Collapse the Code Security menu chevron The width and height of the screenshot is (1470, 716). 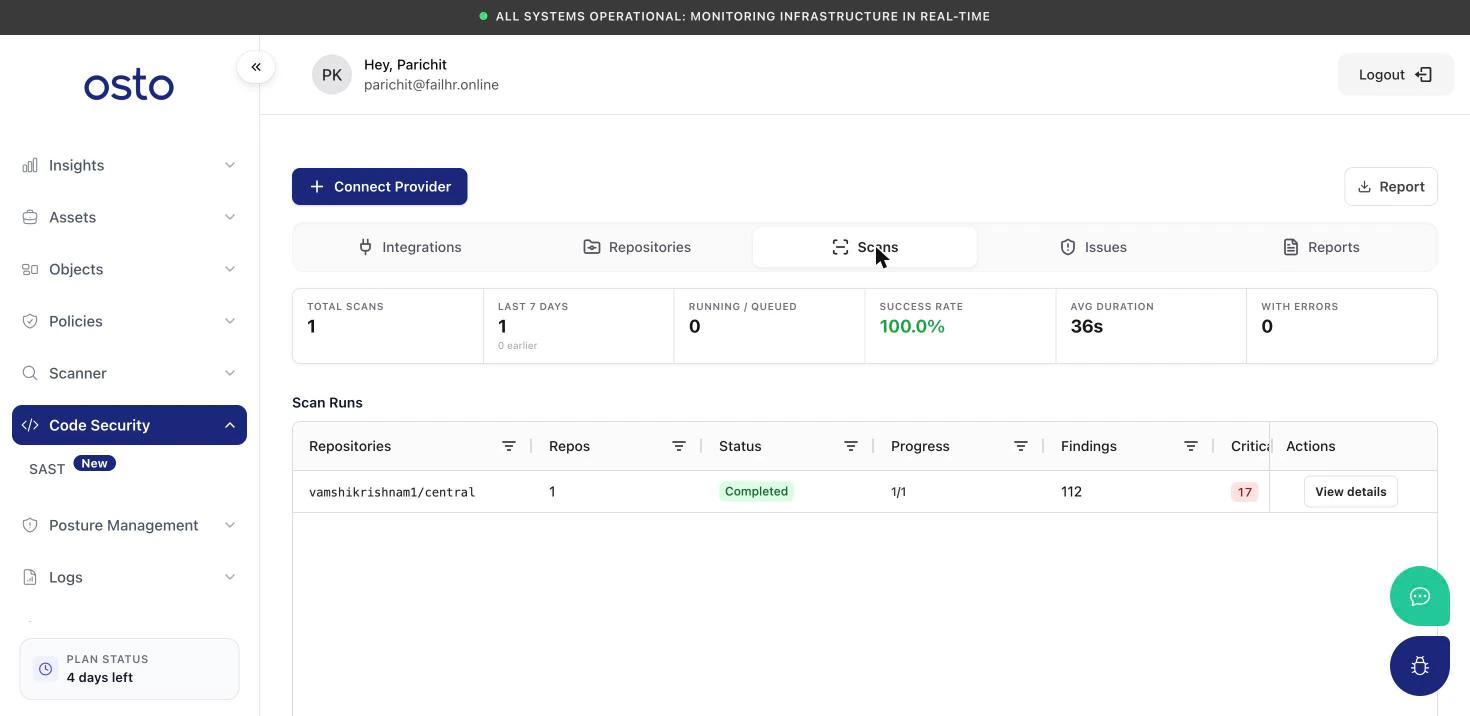tap(230, 425)
